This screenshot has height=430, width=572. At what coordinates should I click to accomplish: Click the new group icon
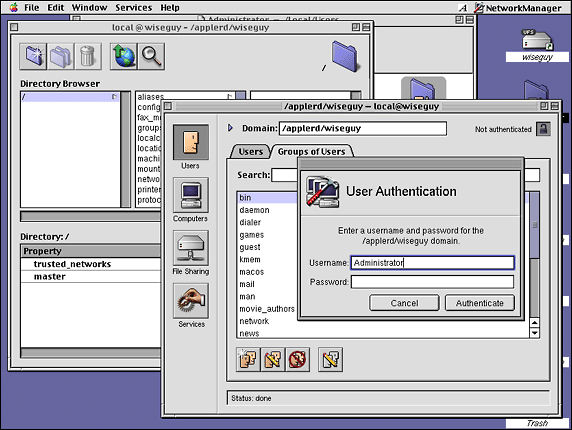pyautogui.click(x=248, y=359)
